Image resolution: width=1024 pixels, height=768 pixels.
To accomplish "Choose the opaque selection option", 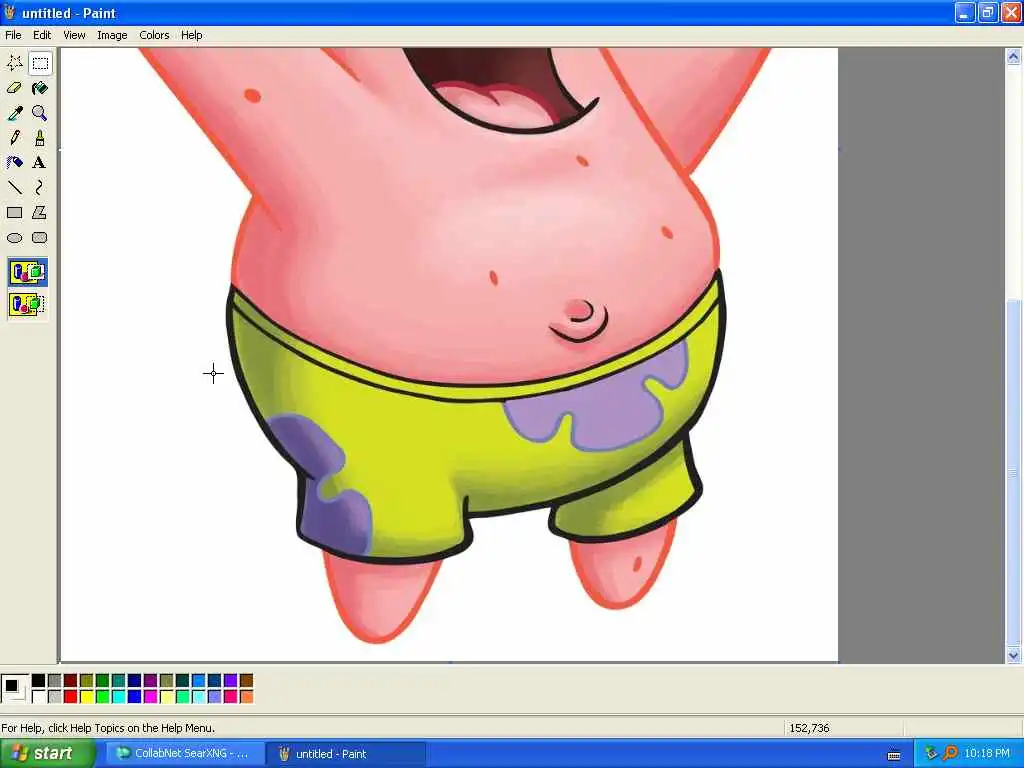I will tap(27, 272).
